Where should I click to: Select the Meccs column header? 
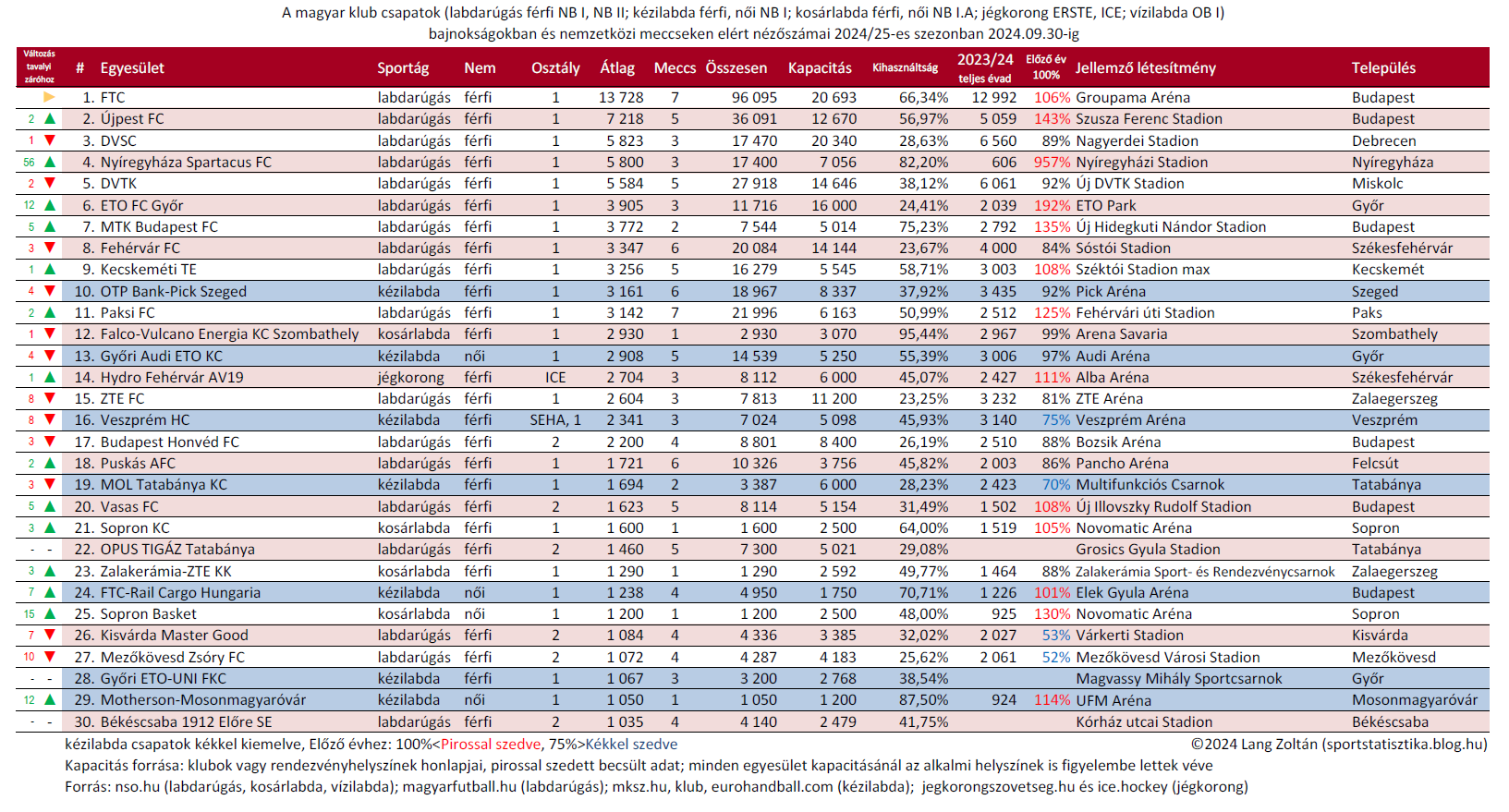[675, 67]
